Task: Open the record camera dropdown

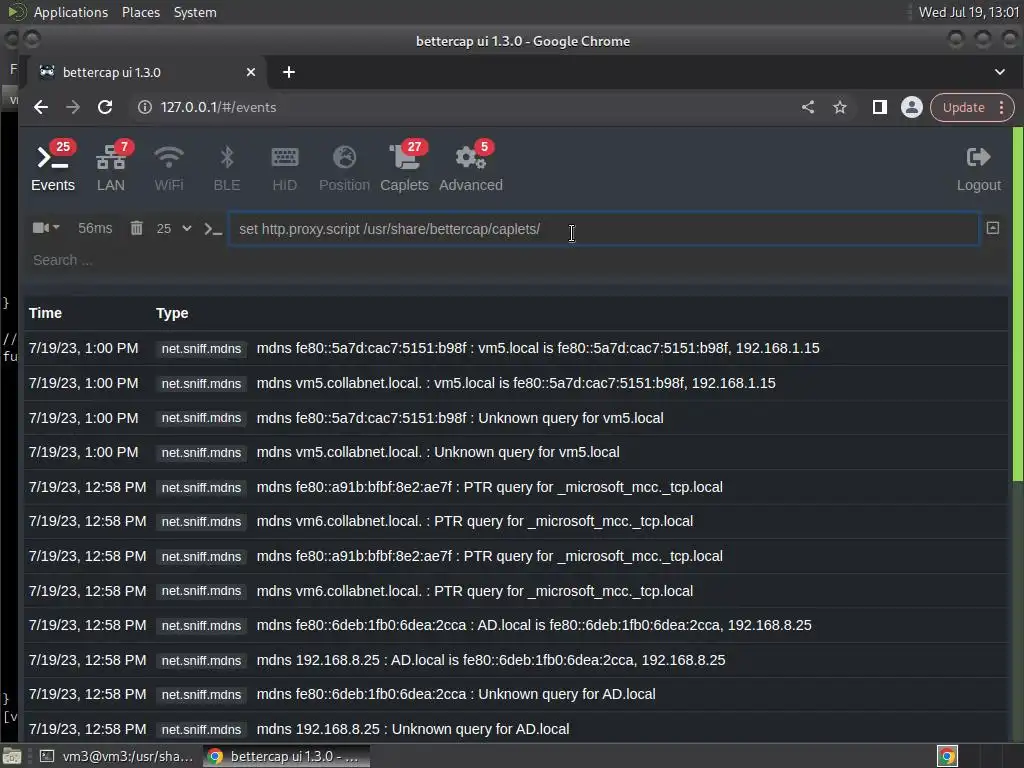Action: (46, 228)
